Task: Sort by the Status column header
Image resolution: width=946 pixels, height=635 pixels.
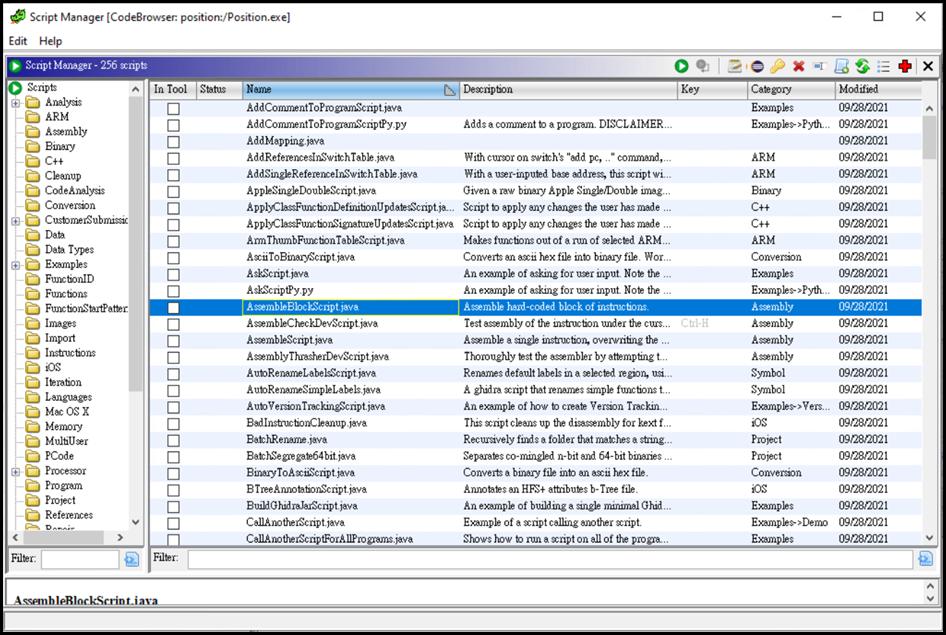Action: coord(219,89)
